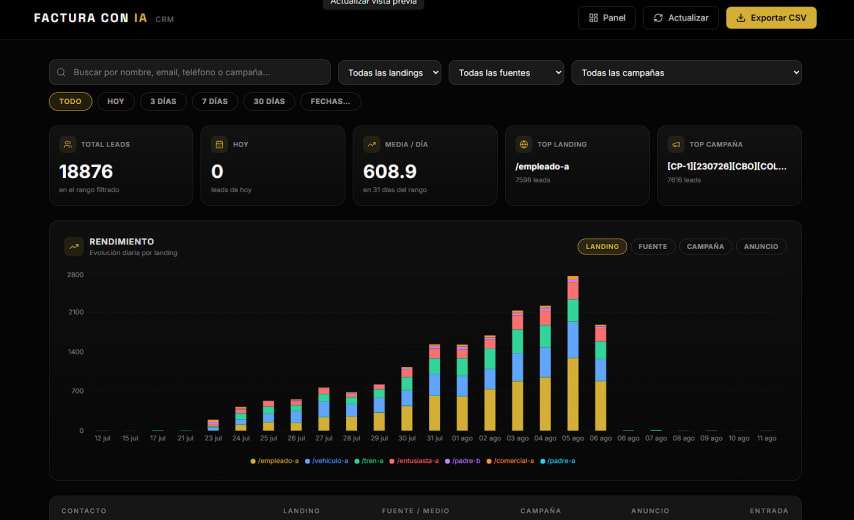The image size is (854, 520).
Task: Click the megaphone icon on Top Campaña card
Action: tap(676, 144)
